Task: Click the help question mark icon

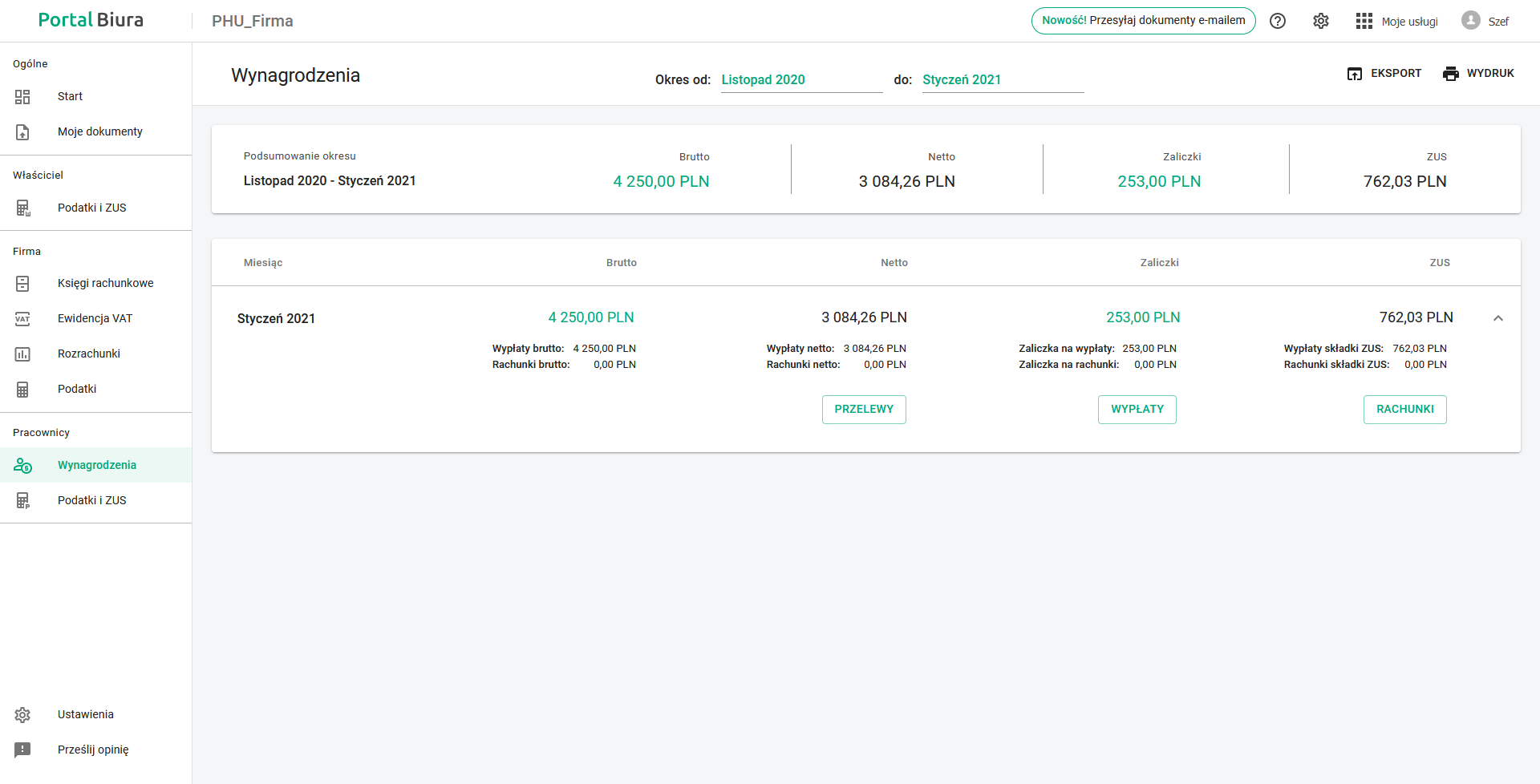Action: coord(1278,21)
